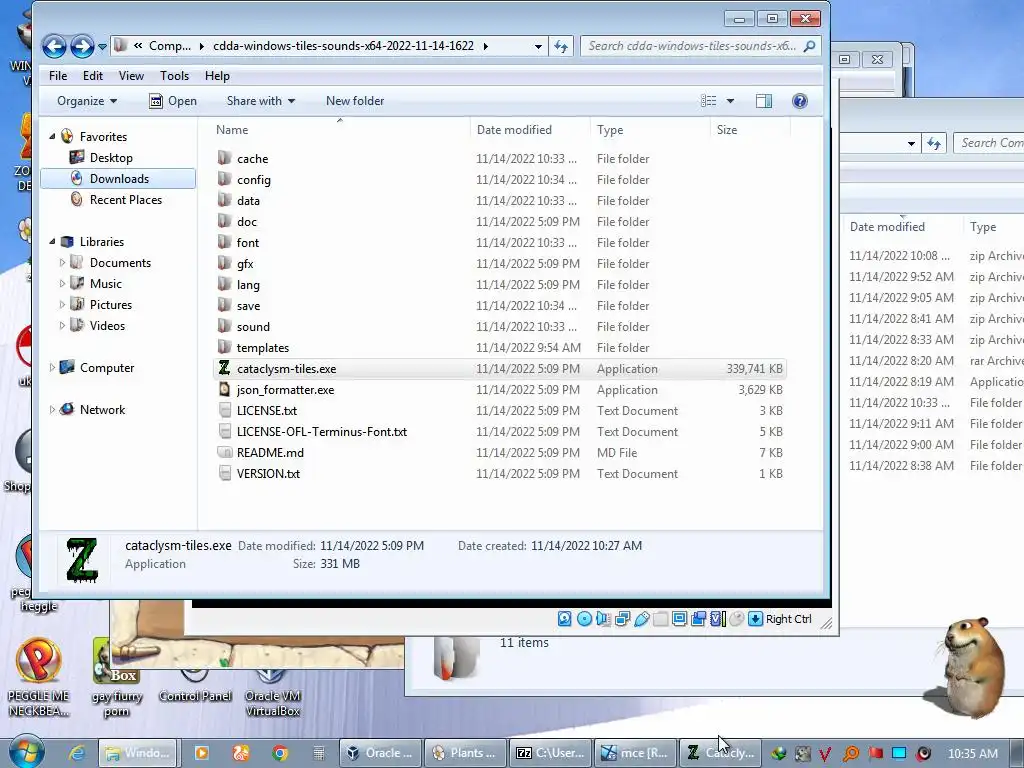Viewport: 1024px width, 768px height.
Task: Open the Help menu
Action: [217, 76]
